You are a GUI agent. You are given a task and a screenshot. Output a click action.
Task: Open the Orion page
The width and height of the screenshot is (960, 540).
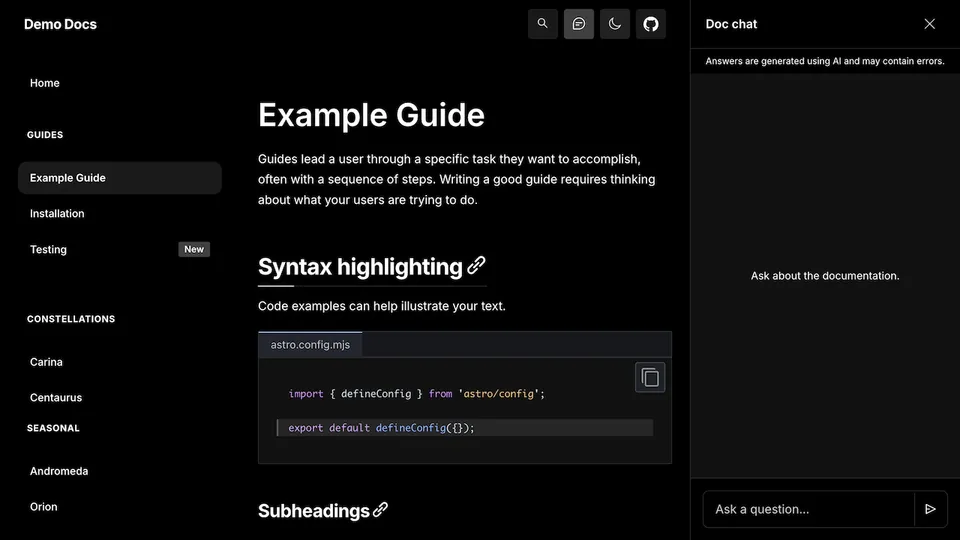pyautogui.click(x=44, y=507)
